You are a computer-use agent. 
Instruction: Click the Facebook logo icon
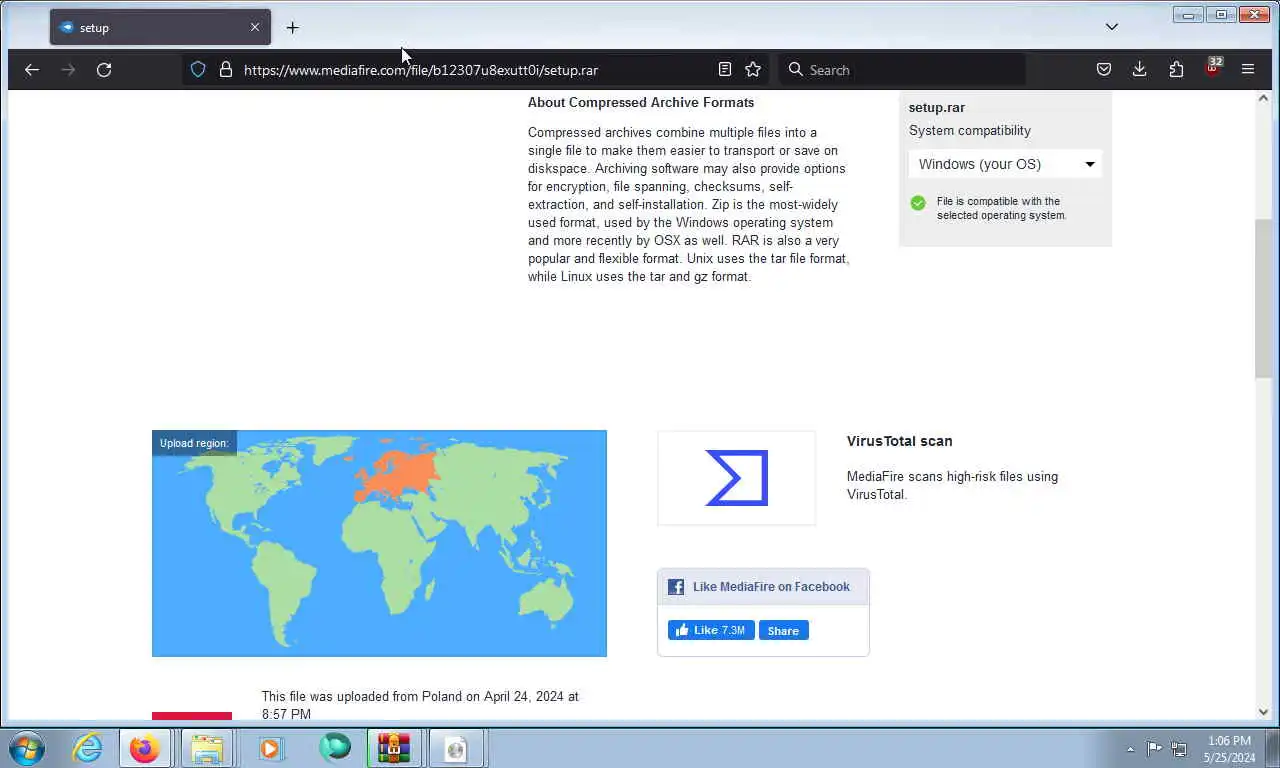click(x=676, y=587)
